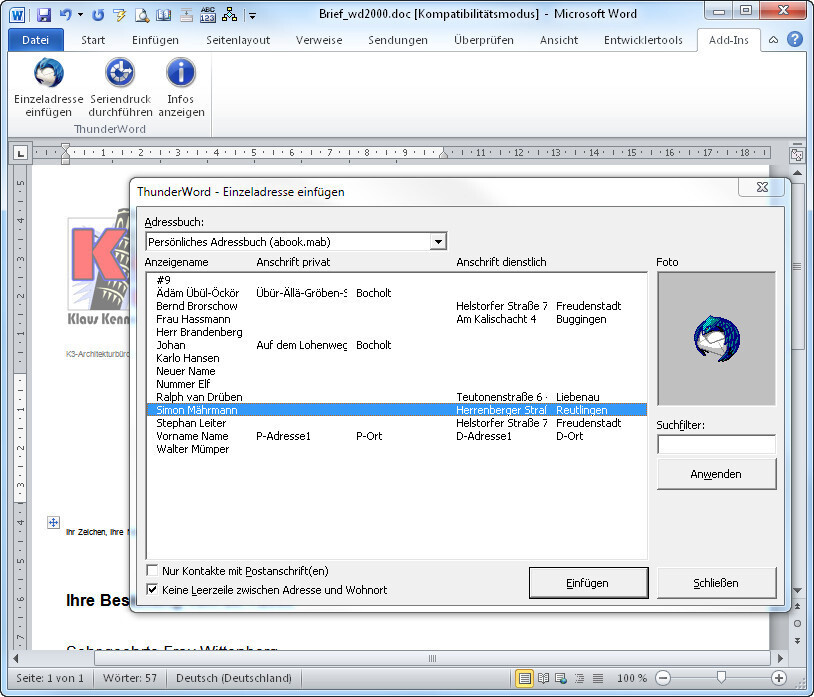Save the document via quick access icon
The image size is (814, 697).
click(44, 15)
